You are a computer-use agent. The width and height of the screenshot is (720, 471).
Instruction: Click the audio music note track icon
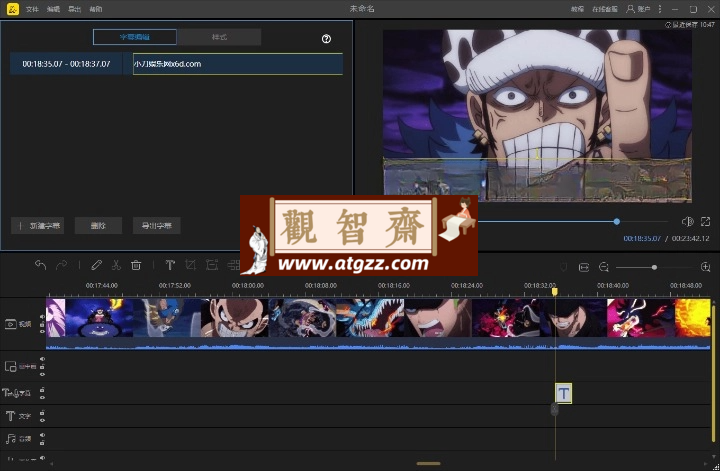(11, 439)
